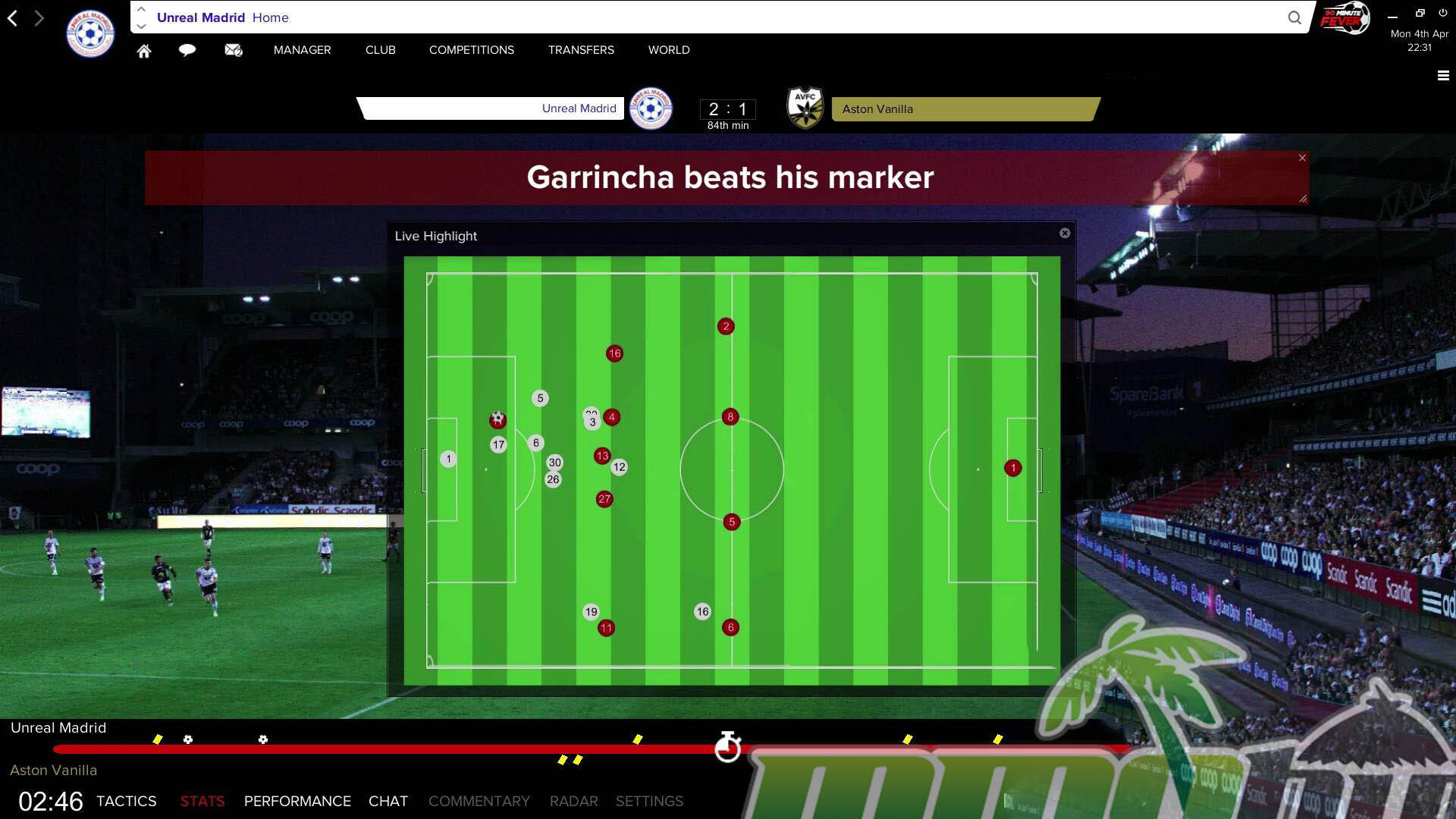This screenshot has width=1456, height=819.
Task: Open the Unreal Madrid club crest at top left
Action: tap(90, 33)
